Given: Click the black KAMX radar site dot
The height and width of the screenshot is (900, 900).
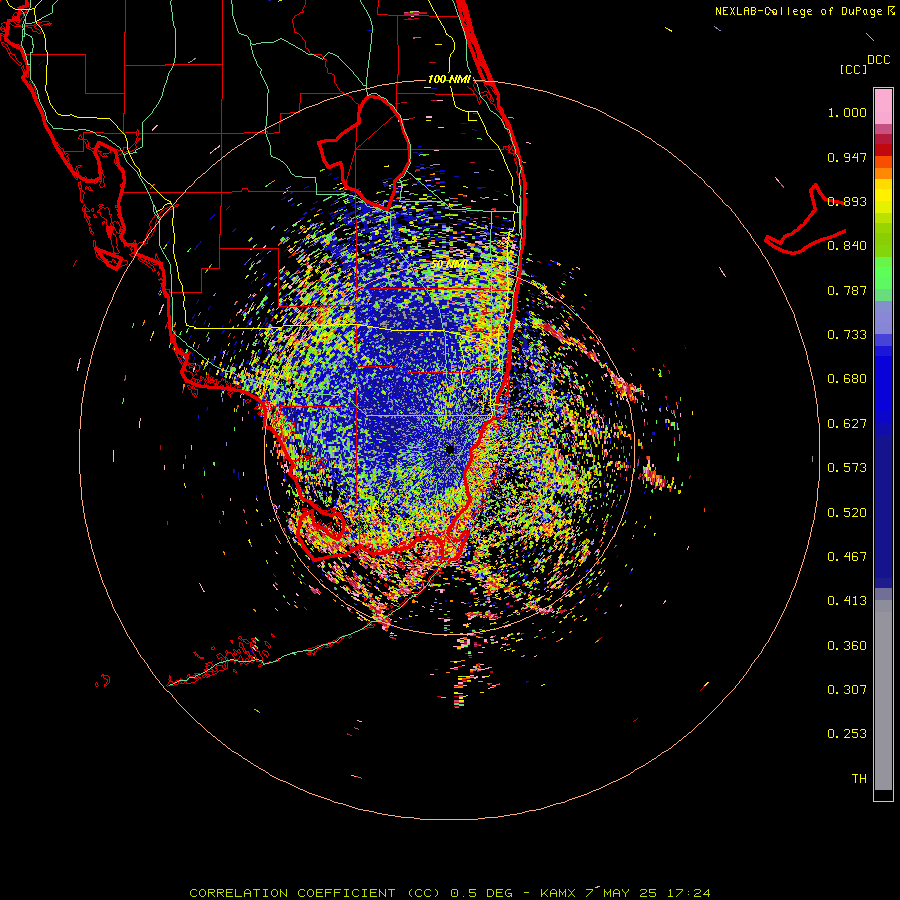Looking at the screenshot, I should [x=450, y=449].
